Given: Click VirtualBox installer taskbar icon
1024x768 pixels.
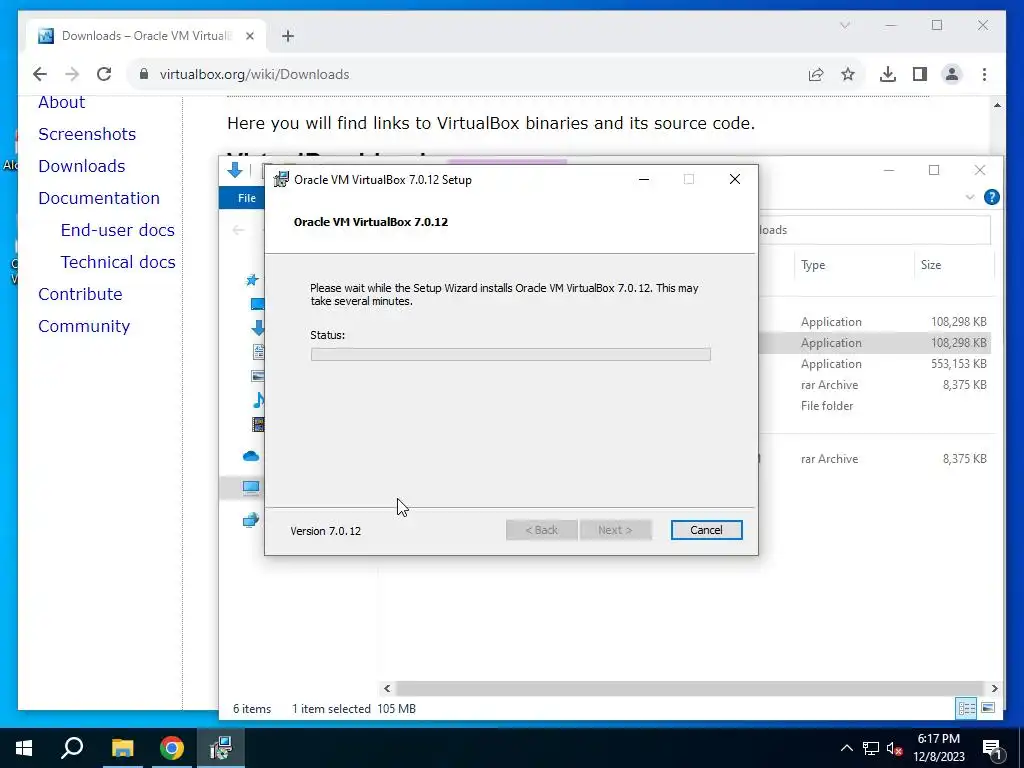Looking at the screenshot, I should [221, 748].
